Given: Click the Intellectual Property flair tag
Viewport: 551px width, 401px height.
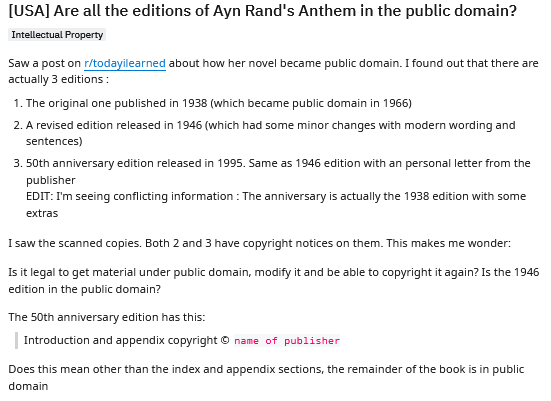Looking at the screenshot, I should click(57, 35).
